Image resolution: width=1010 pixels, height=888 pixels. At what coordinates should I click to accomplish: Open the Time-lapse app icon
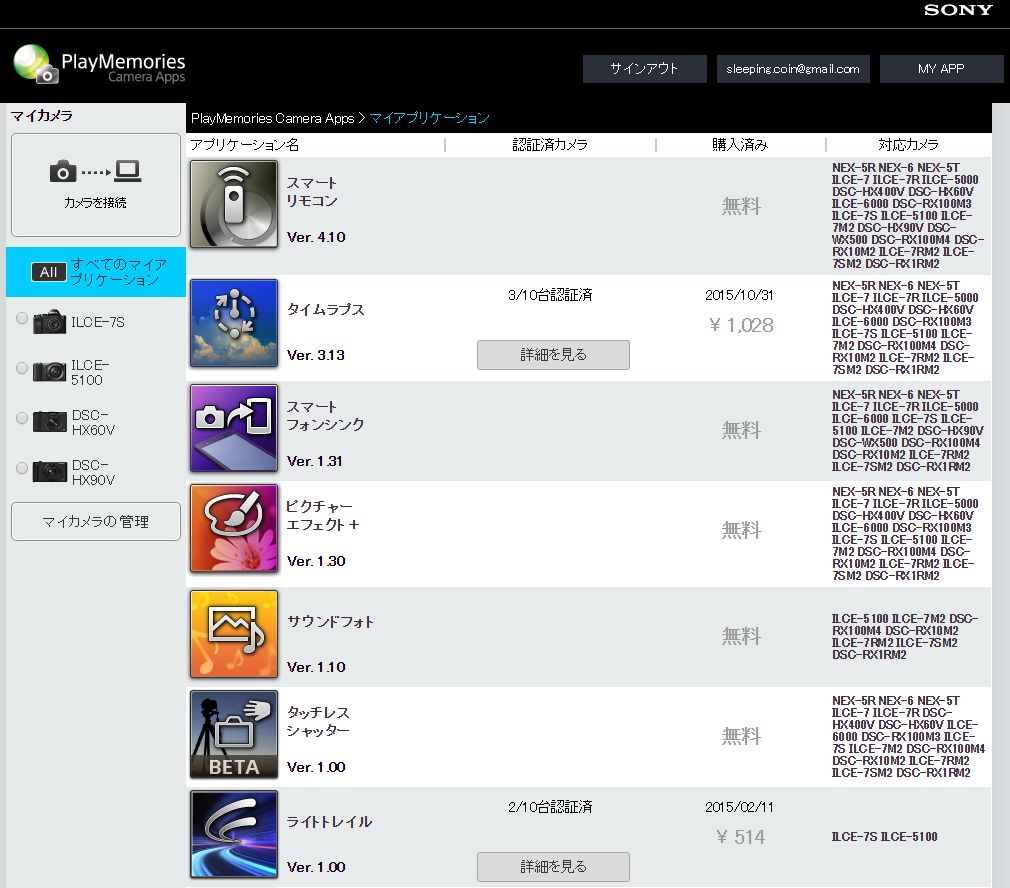click(x=234, y=323)
